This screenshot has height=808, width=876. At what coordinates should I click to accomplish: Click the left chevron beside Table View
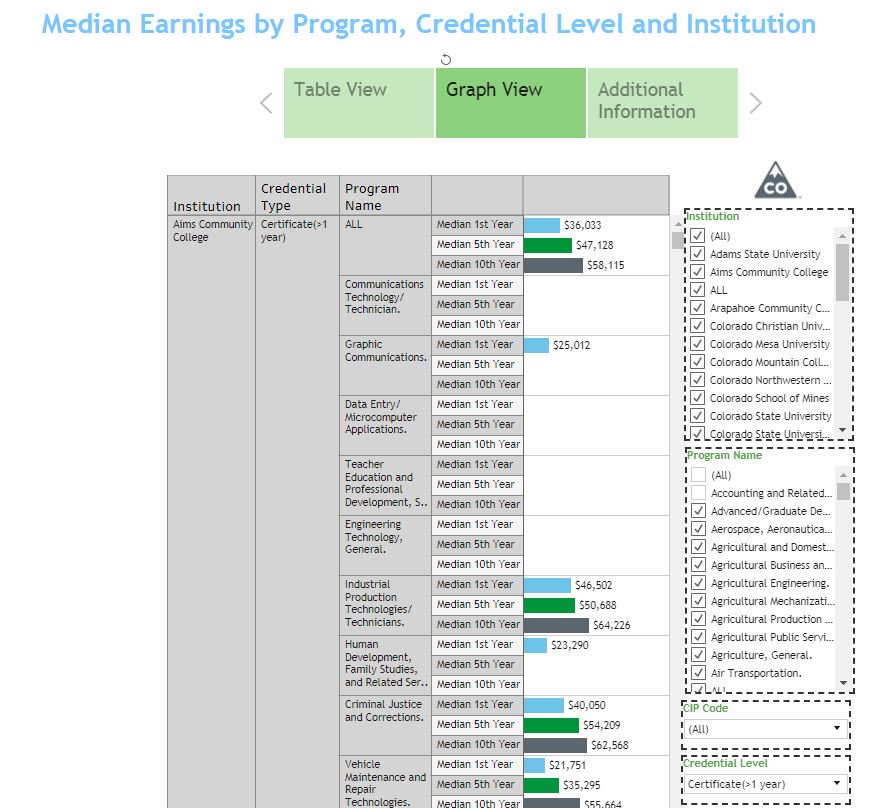[x=266, y=103]
